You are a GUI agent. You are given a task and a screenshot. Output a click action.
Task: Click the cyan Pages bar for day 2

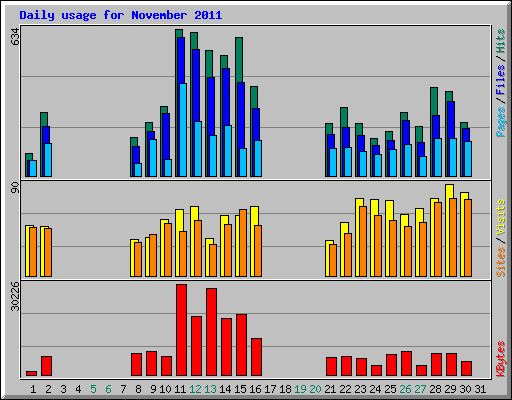[x=48, y=160]
